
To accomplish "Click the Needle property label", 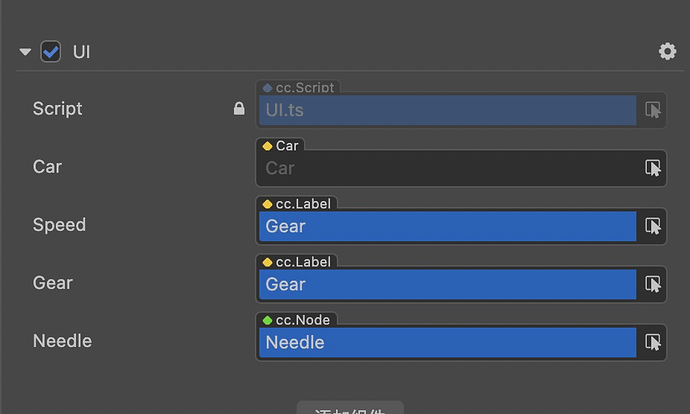I will pyautogui.click(x=62, y=341).
